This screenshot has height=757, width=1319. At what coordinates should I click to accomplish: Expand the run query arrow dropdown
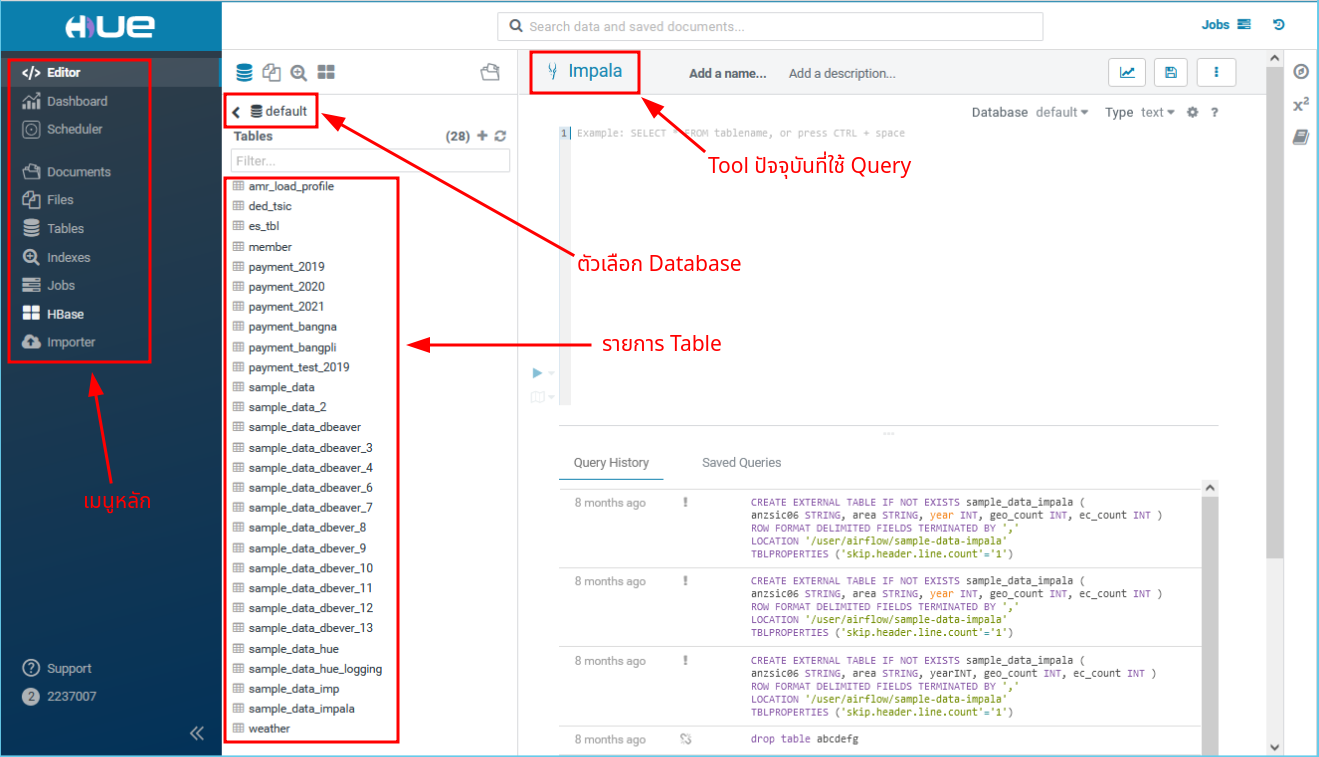pyautogui.click(x=551, y=373)
